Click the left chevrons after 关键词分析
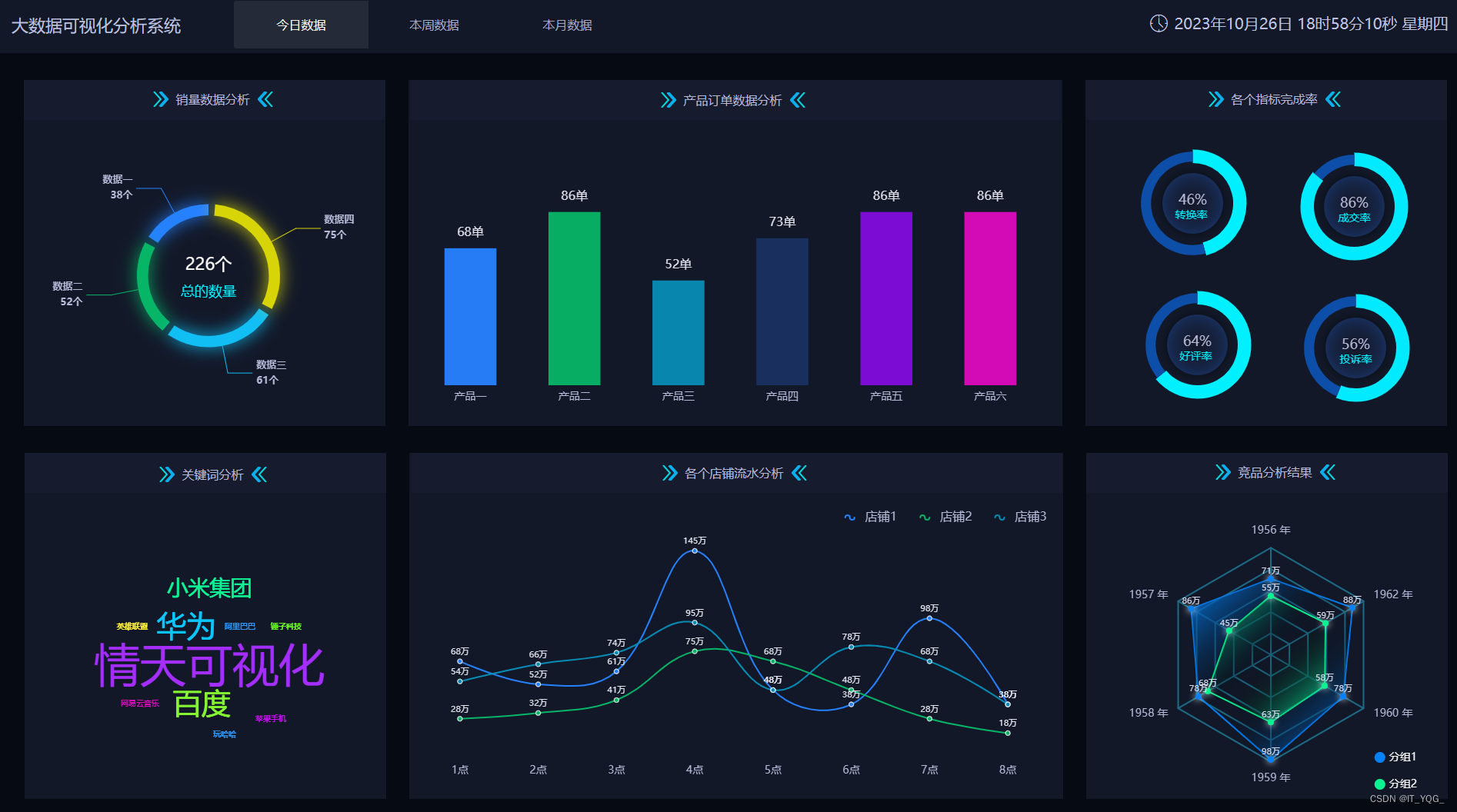This screenshot has height=812, width=1457. tap(259, 474)
